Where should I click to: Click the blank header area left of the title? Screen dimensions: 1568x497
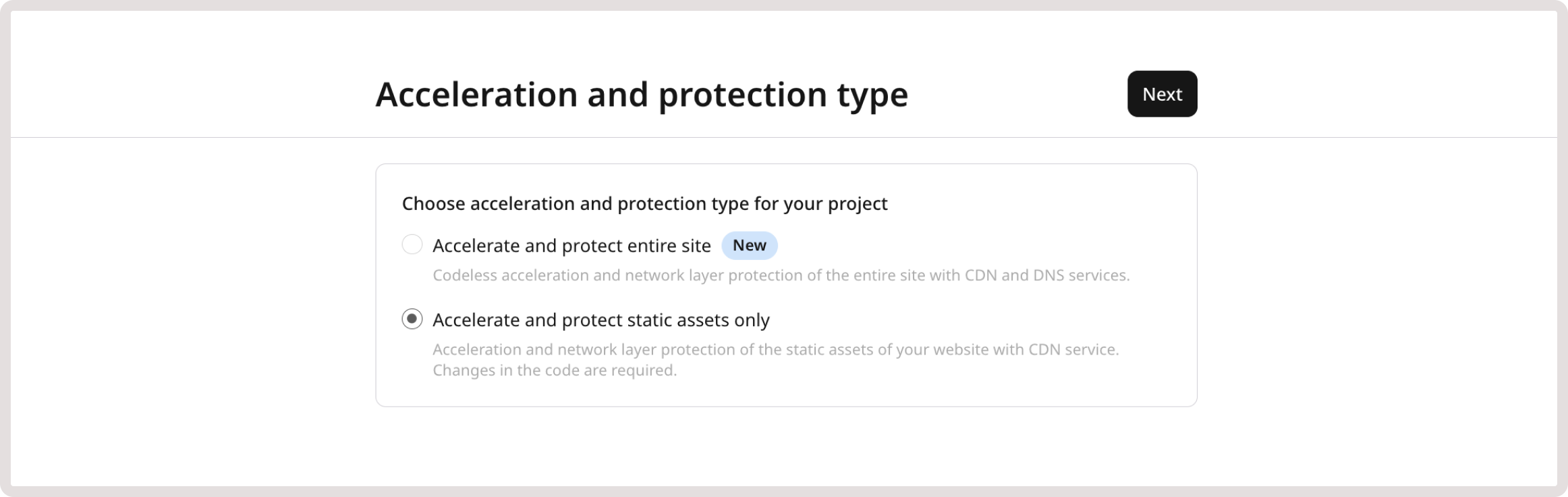(x=189, y=94)
